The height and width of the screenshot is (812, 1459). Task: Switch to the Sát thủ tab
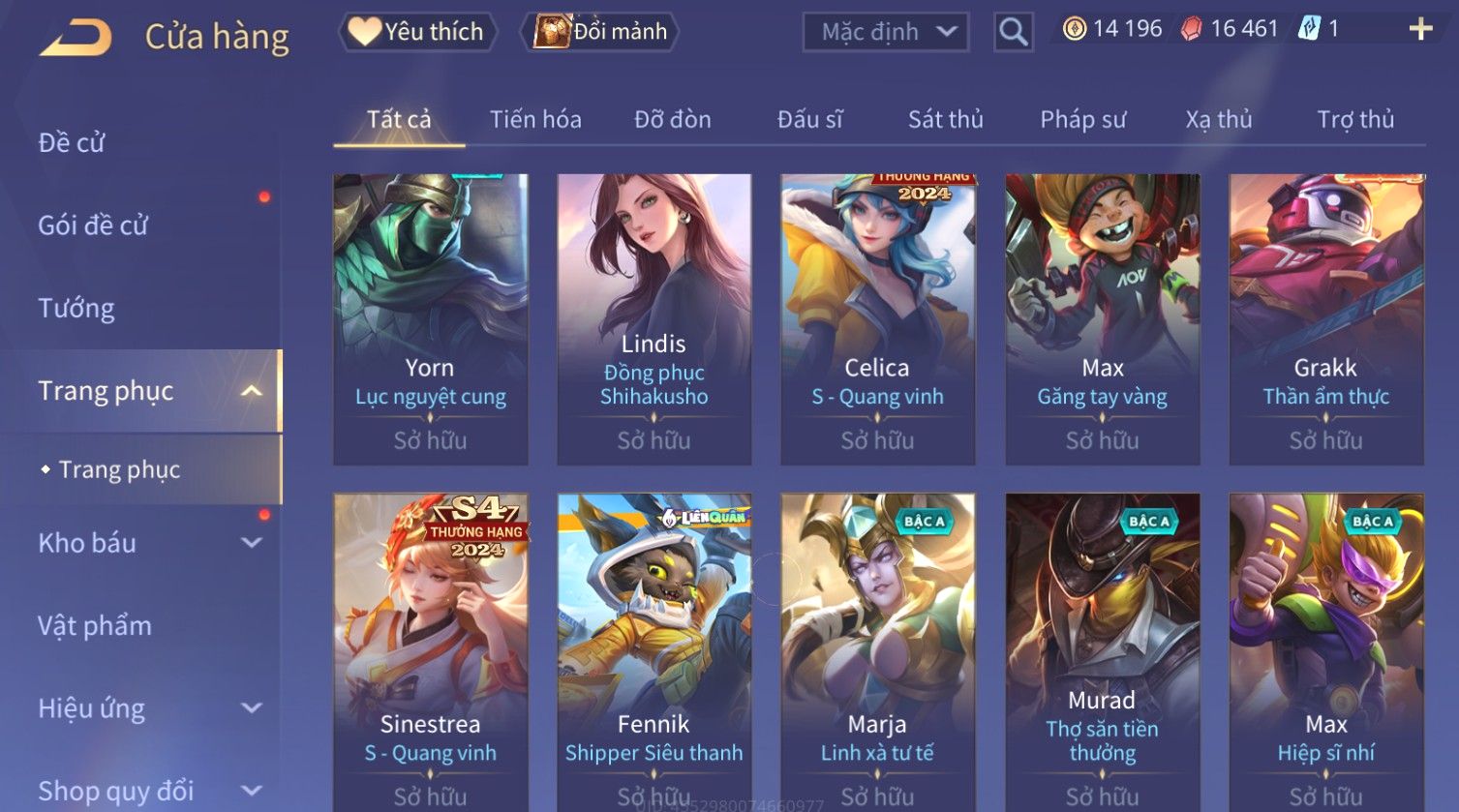point(945,119)
